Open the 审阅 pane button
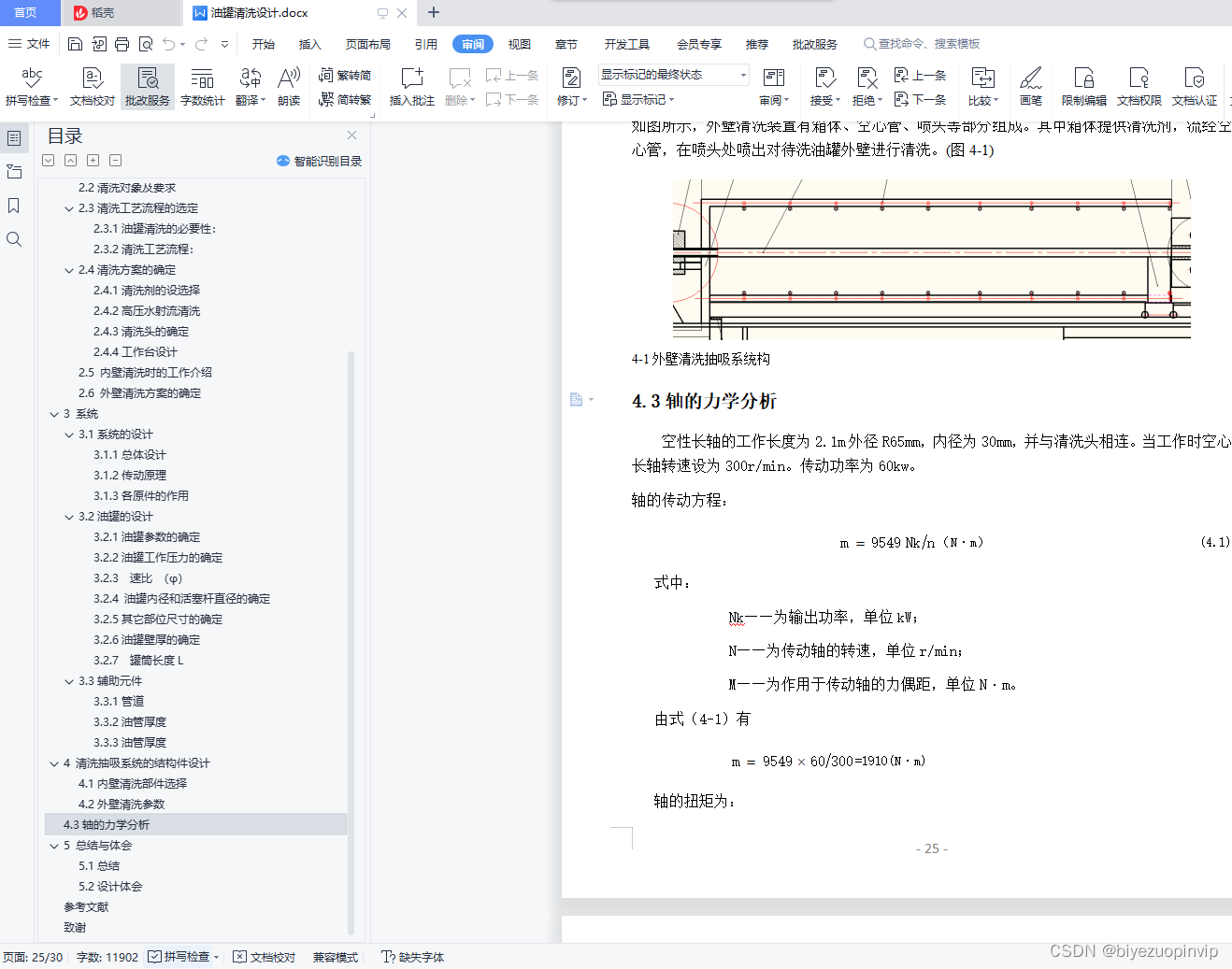The height and width of the screenshot is (969, 1232). (774, 87)
